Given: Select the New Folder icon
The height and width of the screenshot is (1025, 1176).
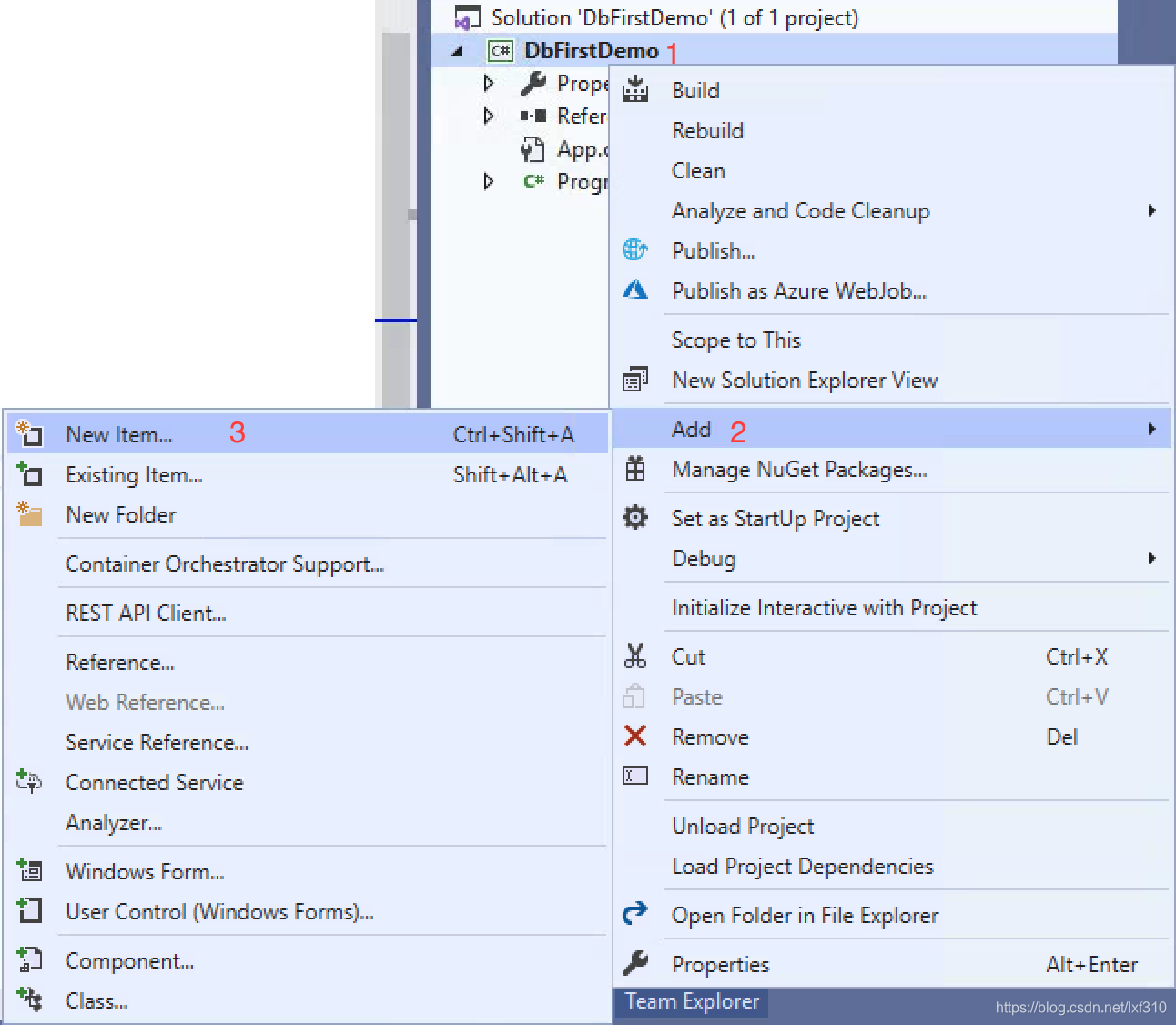Looking at the screenshot, I should point(28,514).
